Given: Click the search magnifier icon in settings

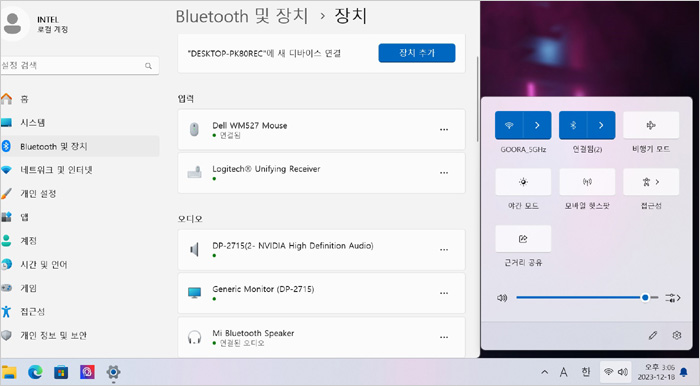Looking at the screenshot, I should (x=148, y=66).
